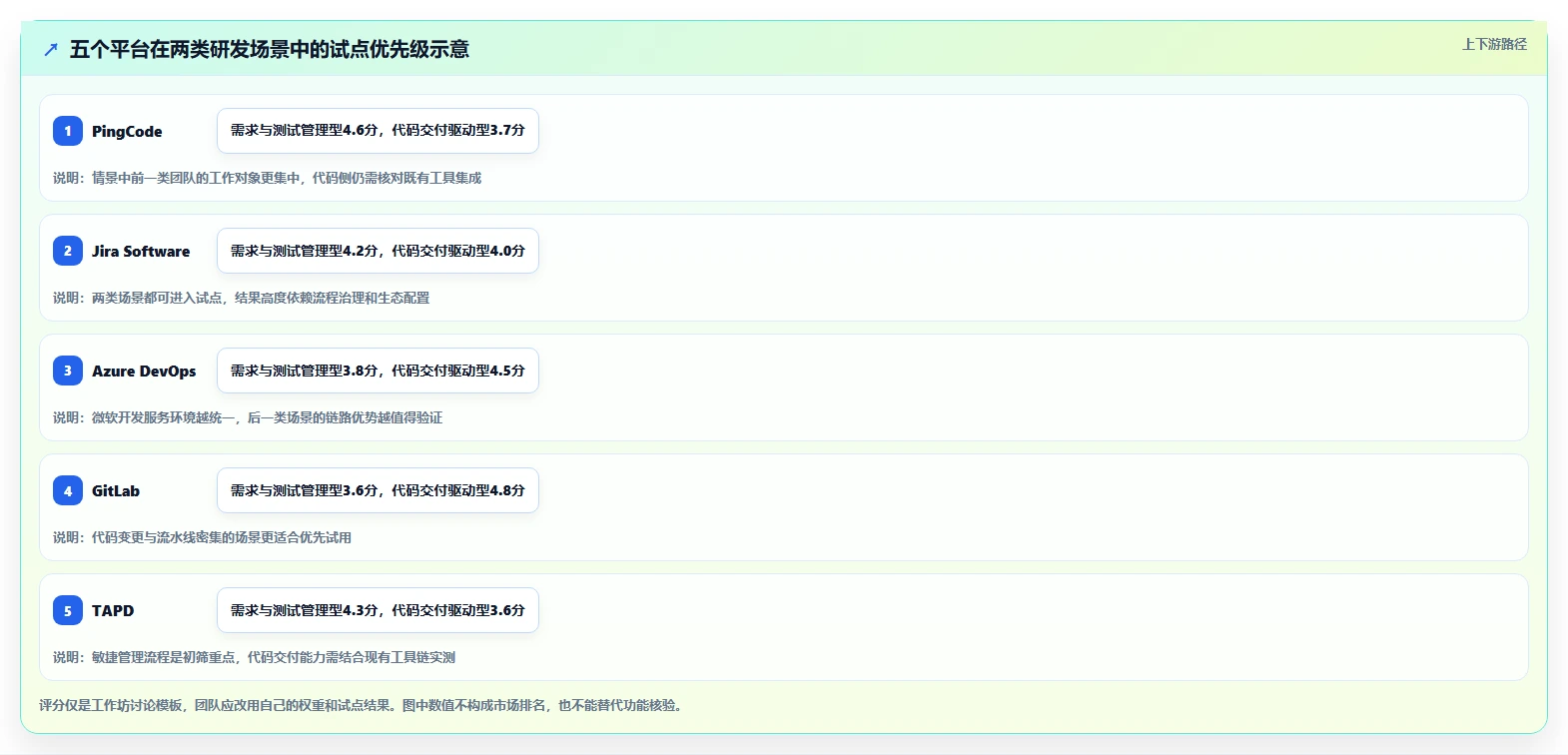This screenshot has height=755, width=1568.
Task: Click the Jira Software score box 4.2分 / 4.0分
Action: point(378,251)
